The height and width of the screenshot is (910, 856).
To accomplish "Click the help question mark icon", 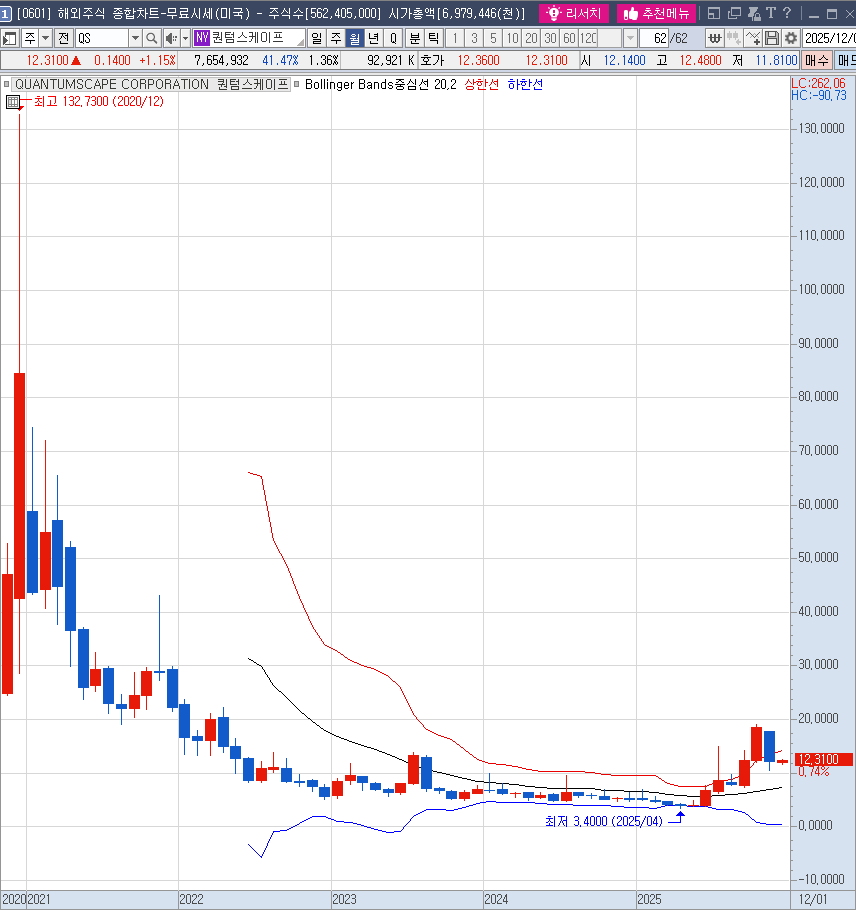I will 788,13.
